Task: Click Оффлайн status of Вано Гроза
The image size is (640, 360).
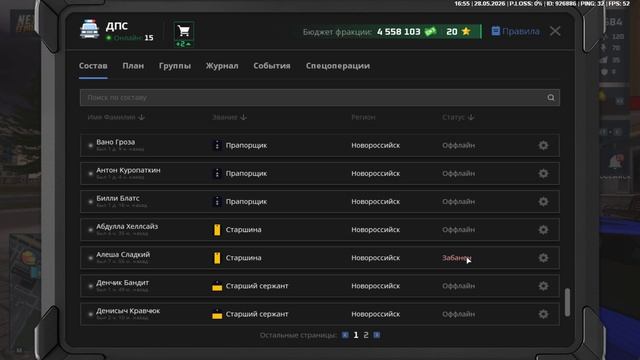Action: tap(458, 145)
